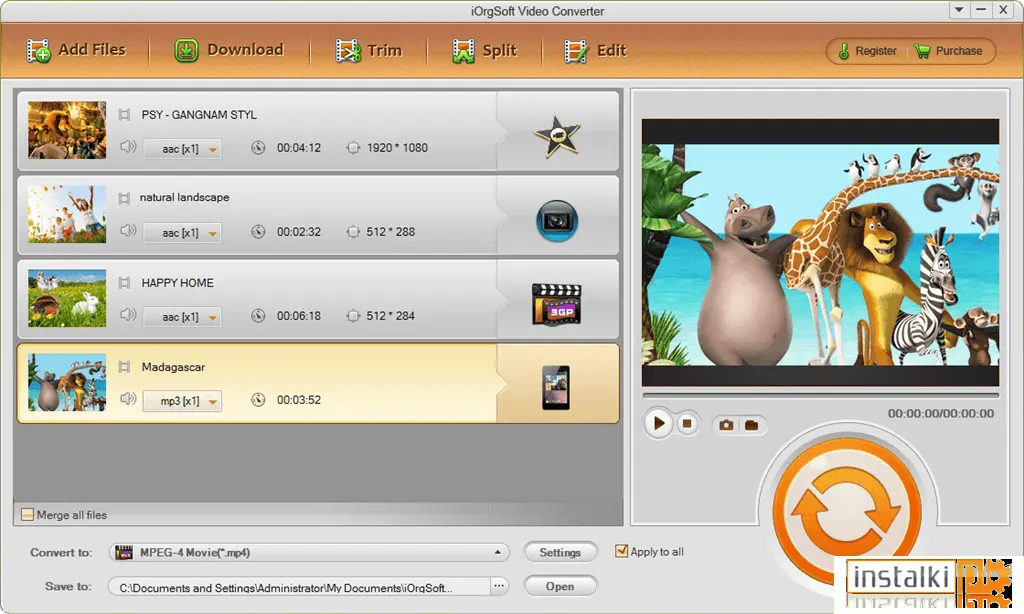Click the HAPPY HOME file name
This screenshot has width=1024, height=614.
click(178, 283)
